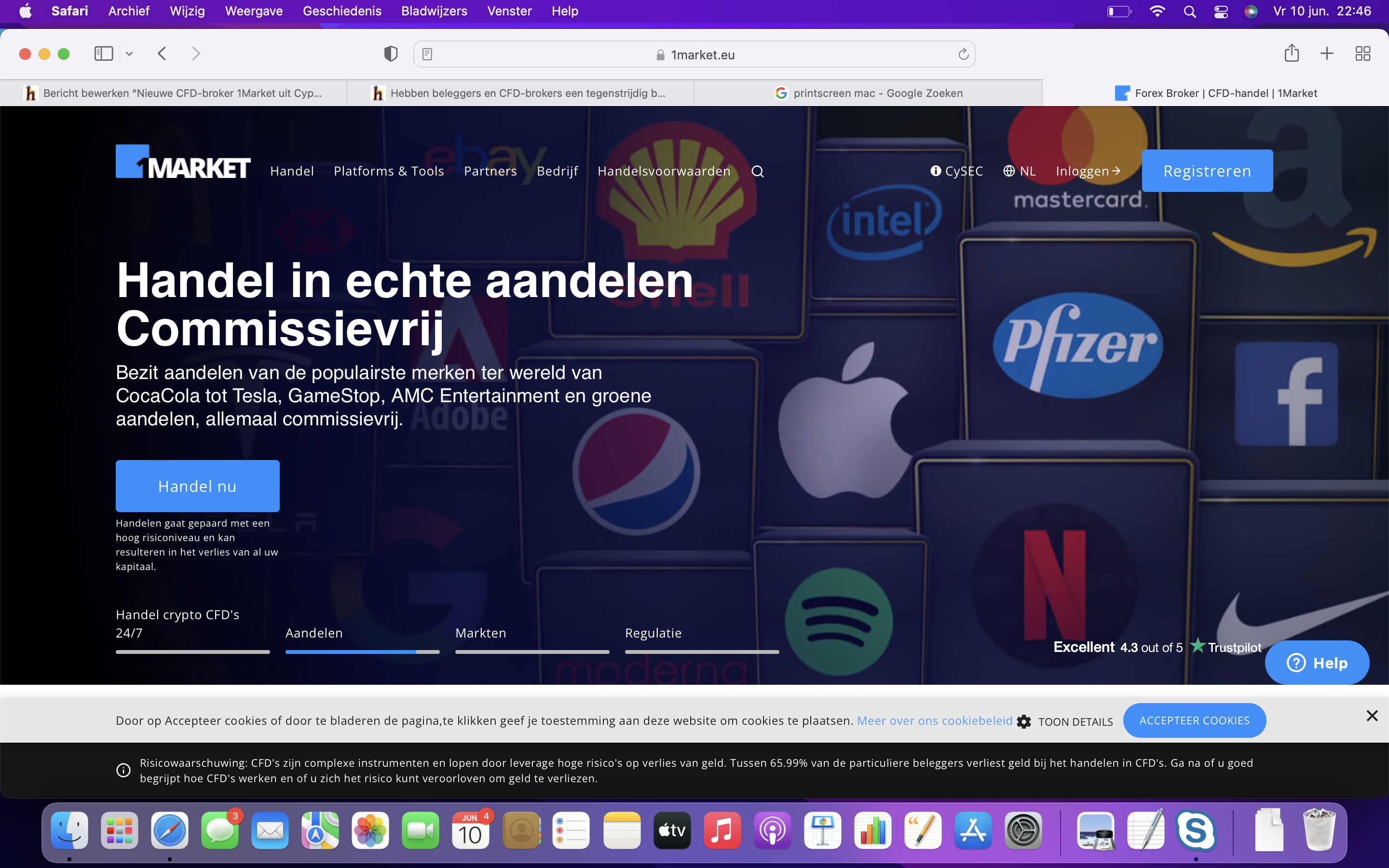Viewport: 1389px width, 868px height.
Task: Open the CySEC regulation selector
Action: click(956, 171)
